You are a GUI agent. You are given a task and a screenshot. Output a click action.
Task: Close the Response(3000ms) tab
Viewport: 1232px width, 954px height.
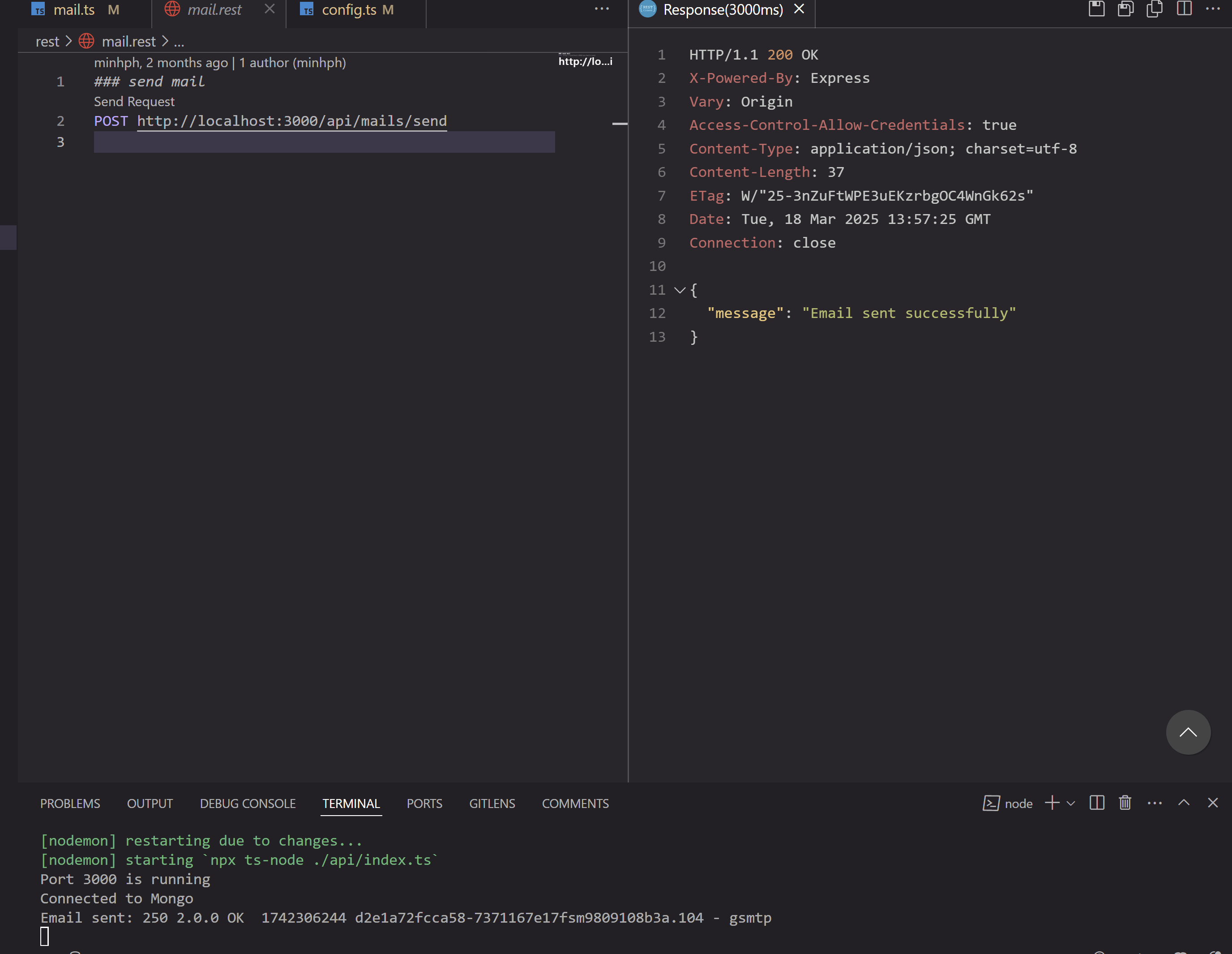(799, 9)
